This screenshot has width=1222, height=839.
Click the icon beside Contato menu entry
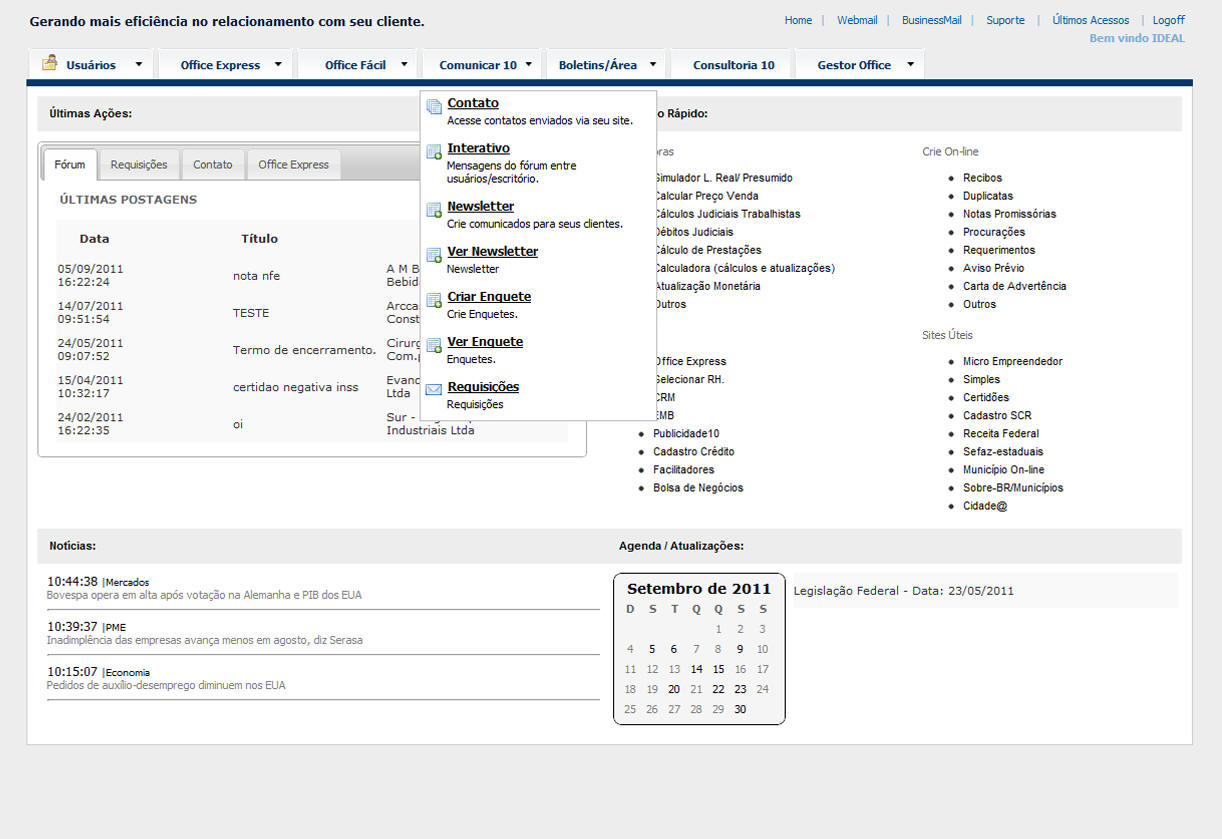click(434, 107)
